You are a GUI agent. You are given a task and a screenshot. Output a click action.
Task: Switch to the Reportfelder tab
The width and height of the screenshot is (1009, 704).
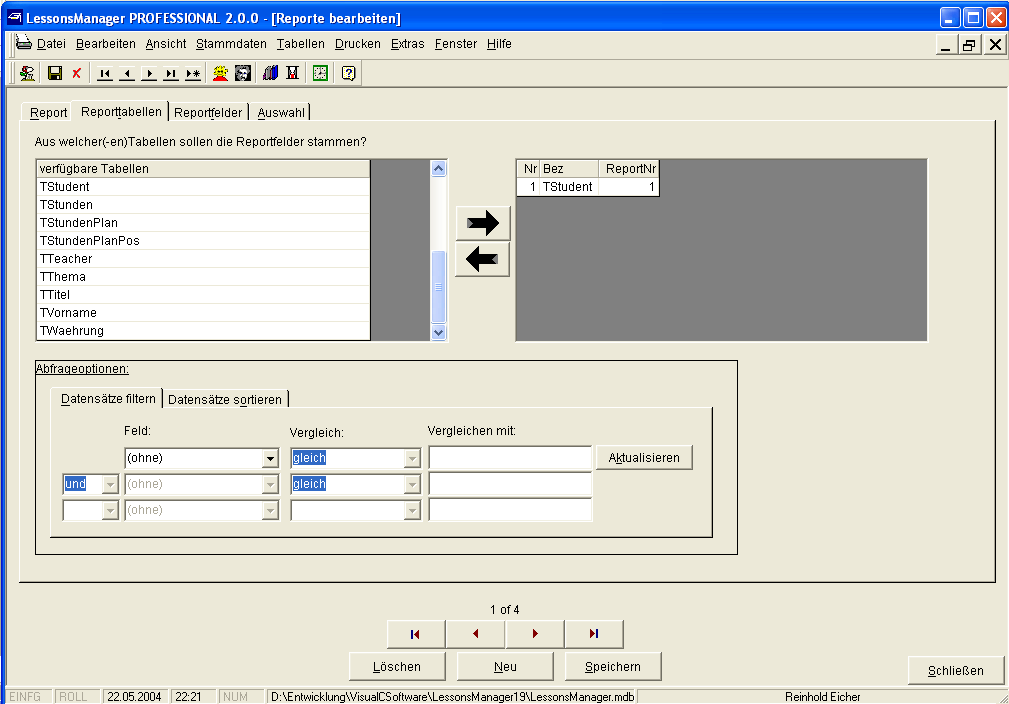[208, 112]
